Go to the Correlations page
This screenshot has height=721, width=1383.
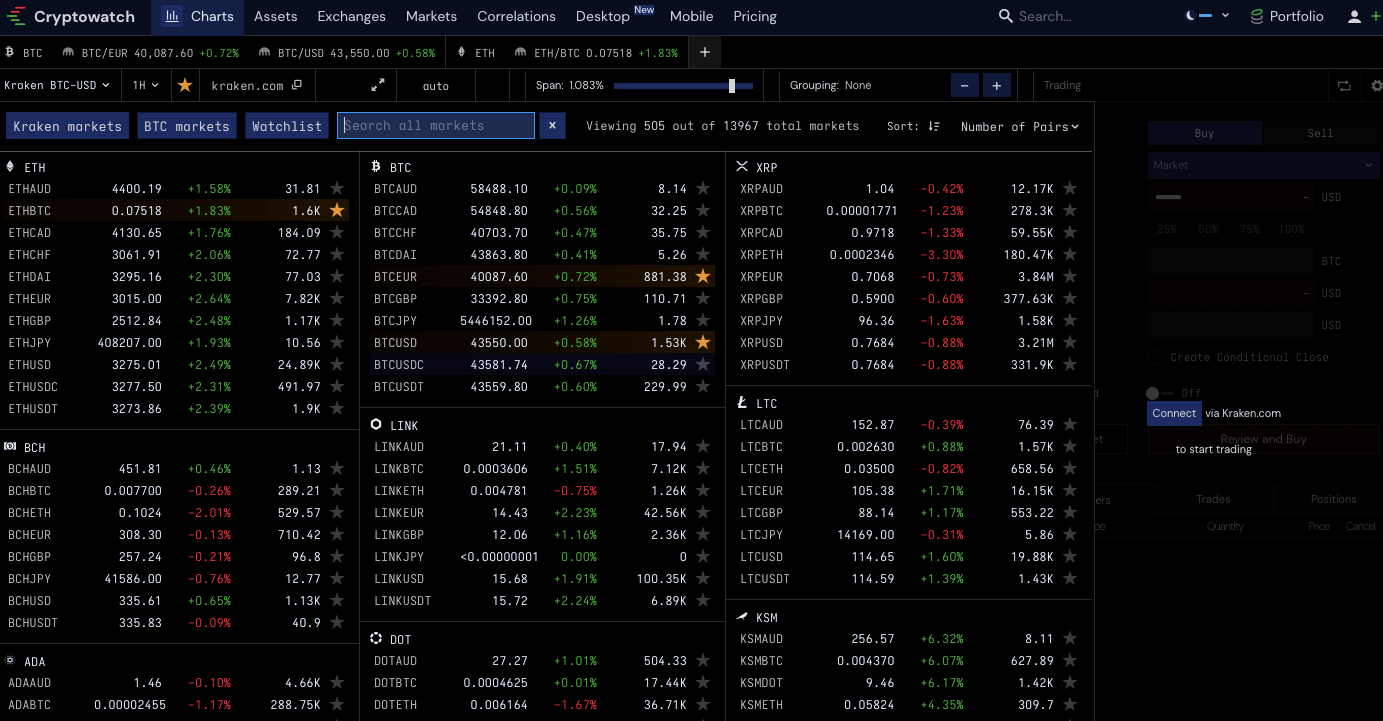pyautogui.click(x=516, y=16)
